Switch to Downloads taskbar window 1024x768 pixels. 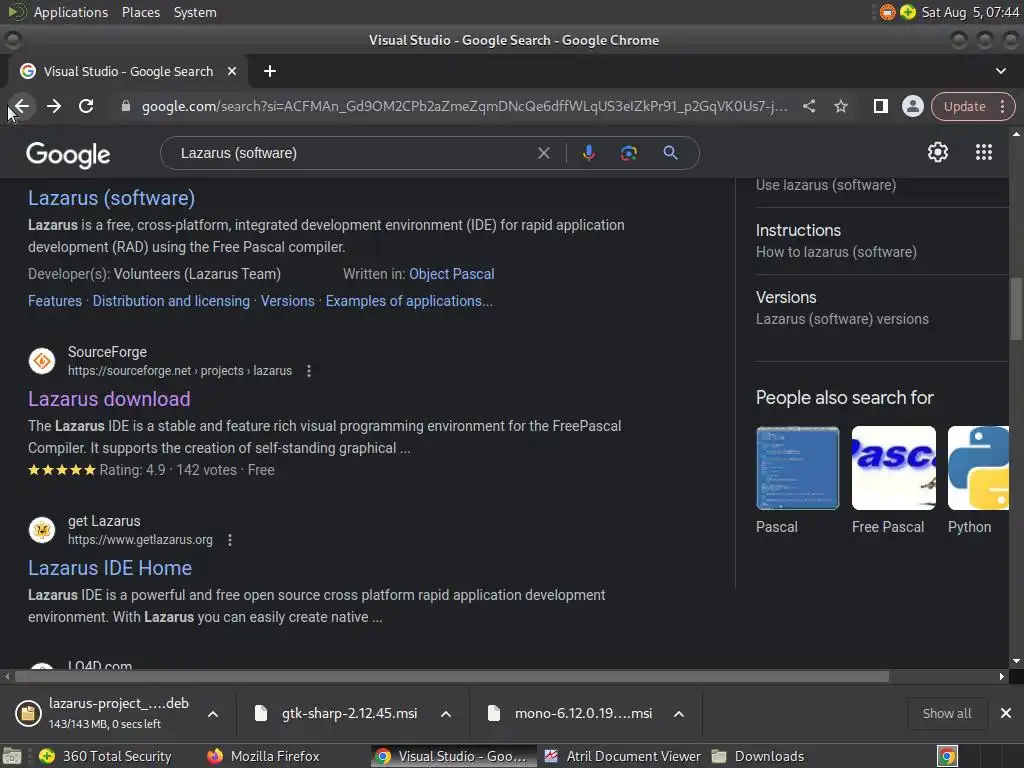758,756
